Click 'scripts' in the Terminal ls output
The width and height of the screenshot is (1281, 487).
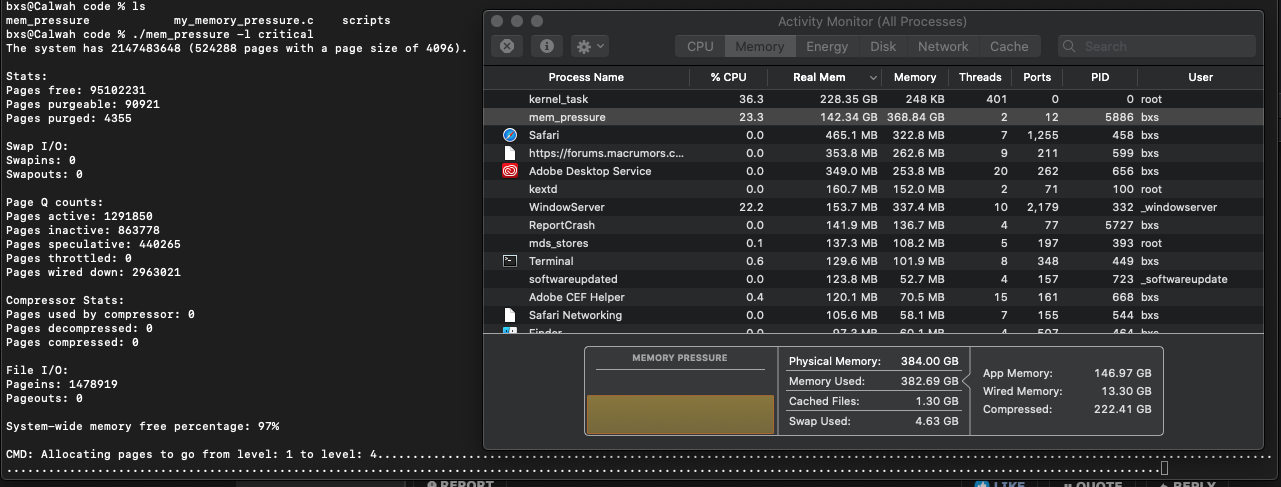click(366, 20)
